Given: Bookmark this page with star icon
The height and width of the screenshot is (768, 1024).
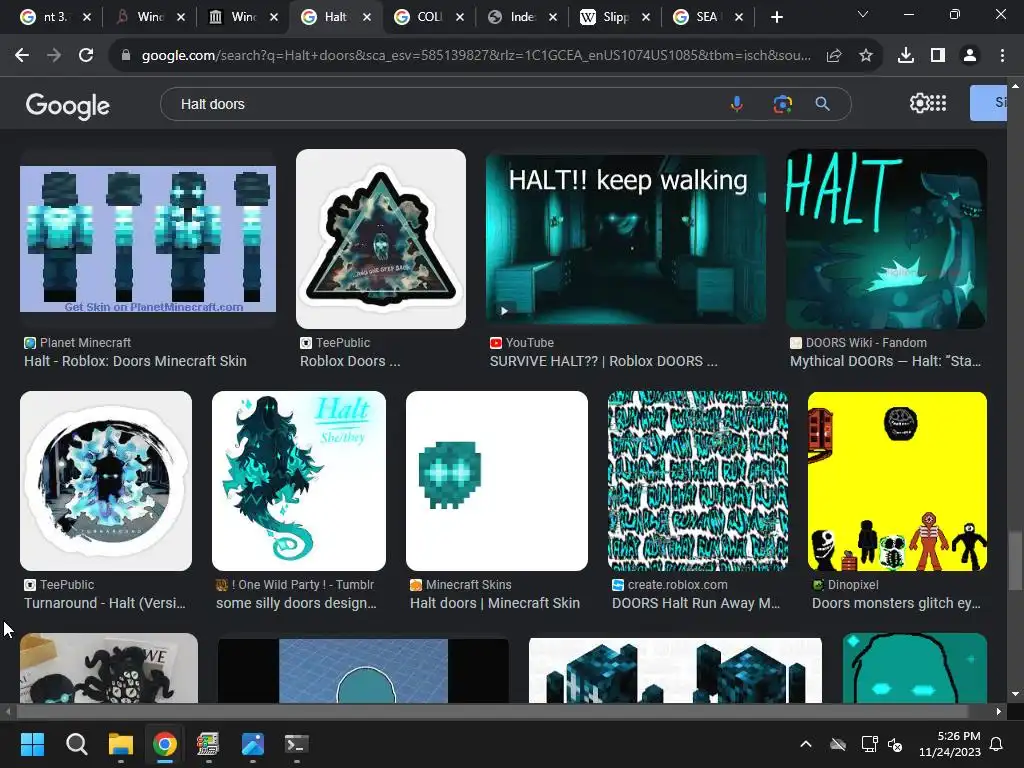Looking at the screenshot, I should click(x=866, y=56).
